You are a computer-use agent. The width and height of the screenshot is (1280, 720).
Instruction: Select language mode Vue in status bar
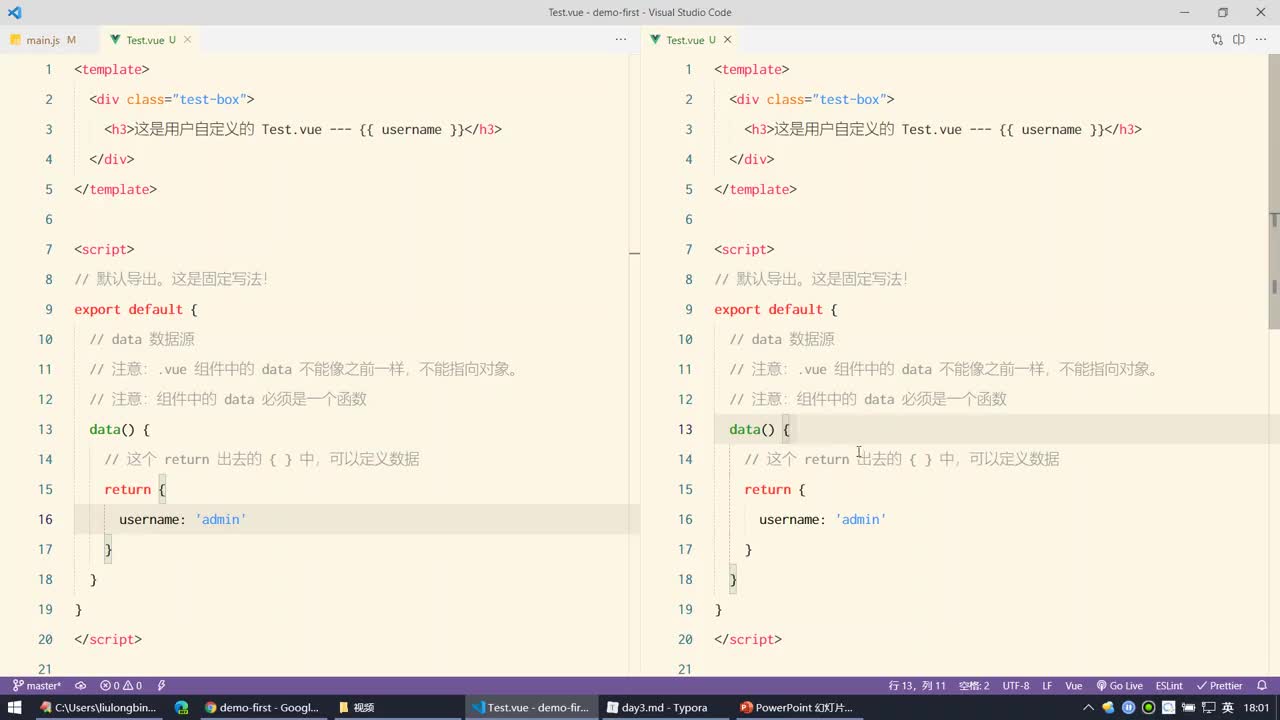point(1074,686)
